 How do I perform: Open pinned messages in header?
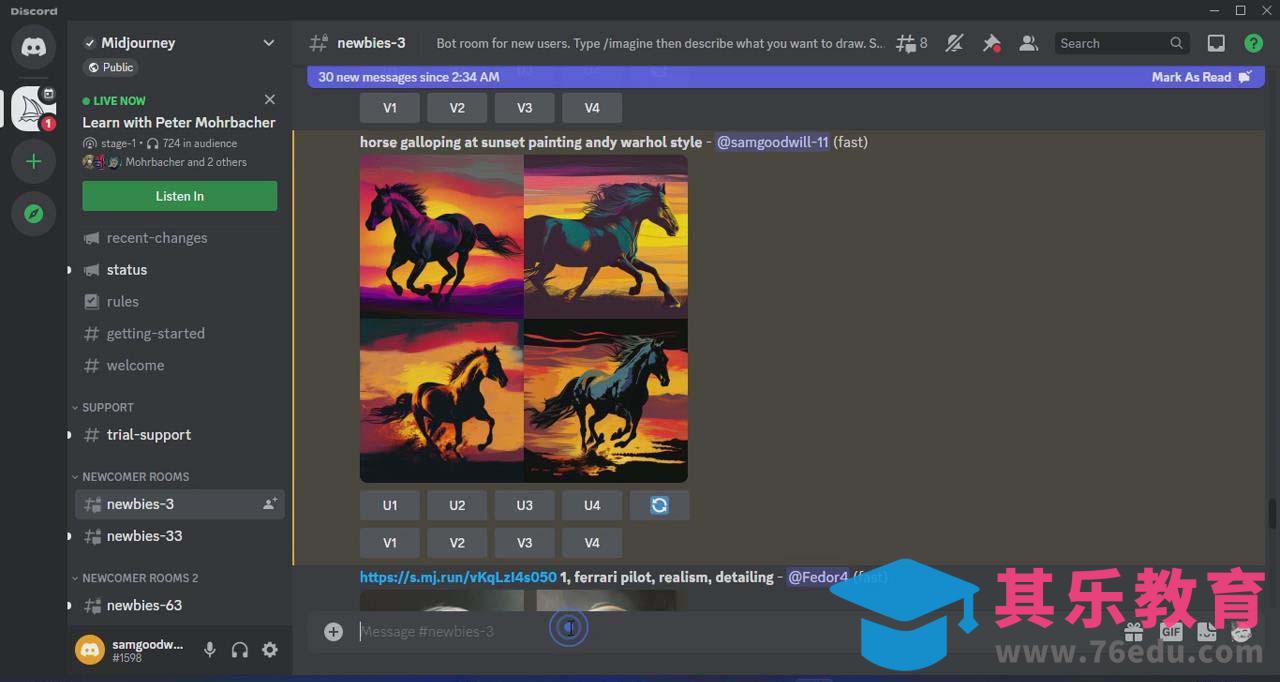pyautogui.click(x=991, y=43)
